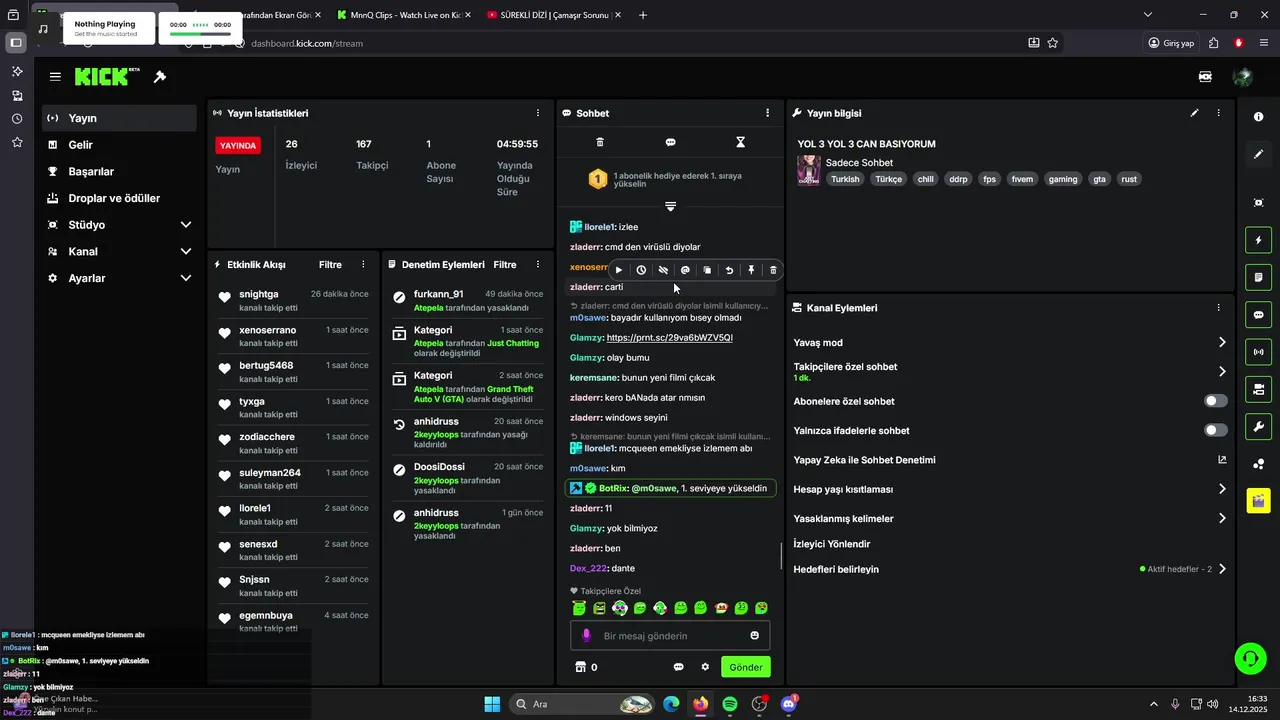
Task: Click the wrench icon in right sidebar
Action: pyautogui.click(x=1258, y=427)
